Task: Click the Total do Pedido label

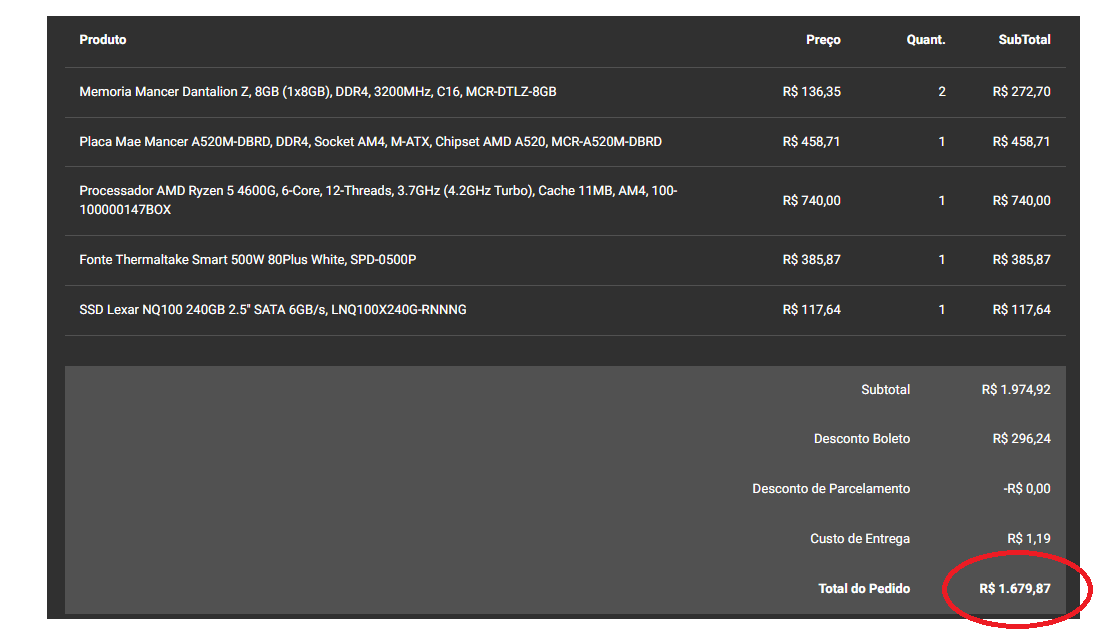Action: pos(864,589)
